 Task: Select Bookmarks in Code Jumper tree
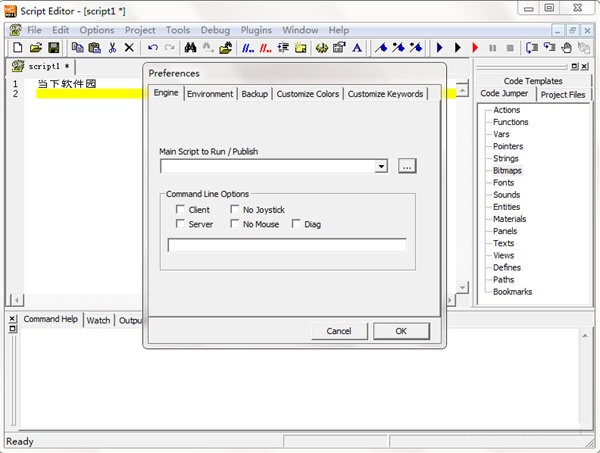(x=513, y=292)
